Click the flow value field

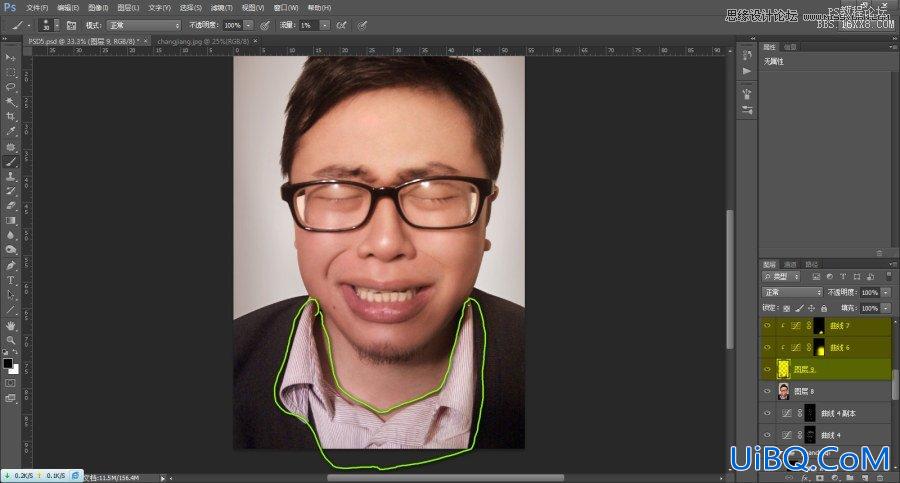click(x=308, y=25)
